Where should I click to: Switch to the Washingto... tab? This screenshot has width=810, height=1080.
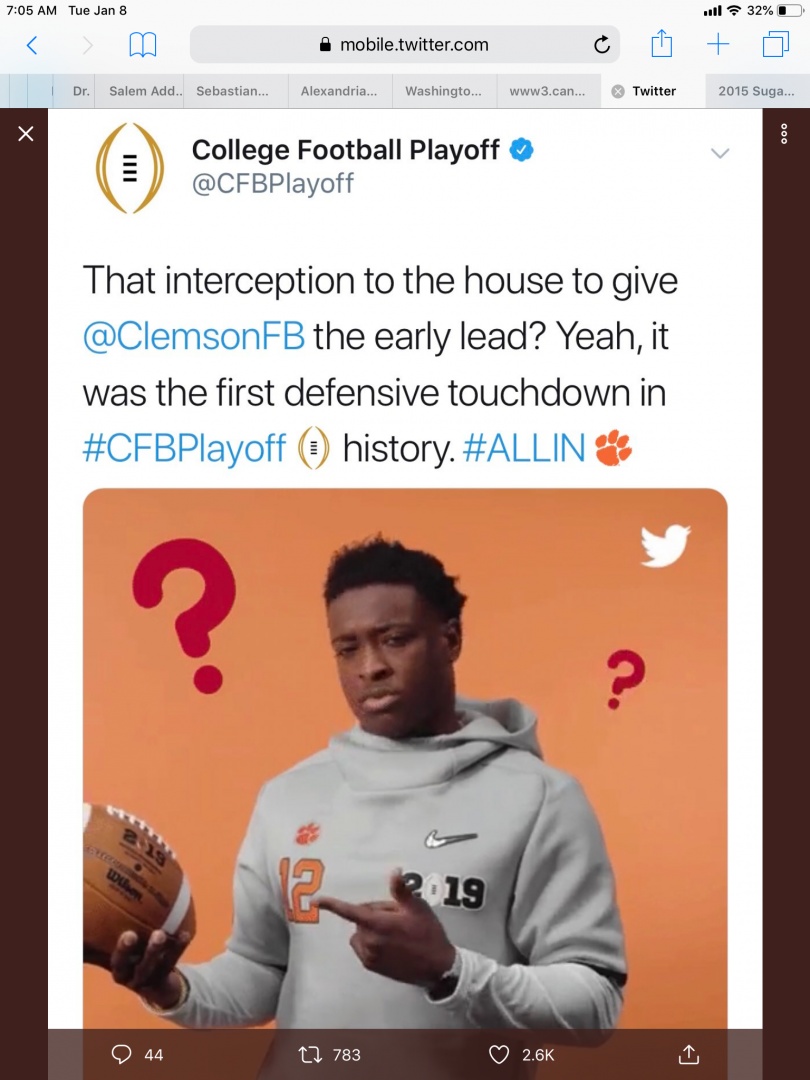(443, 91)
